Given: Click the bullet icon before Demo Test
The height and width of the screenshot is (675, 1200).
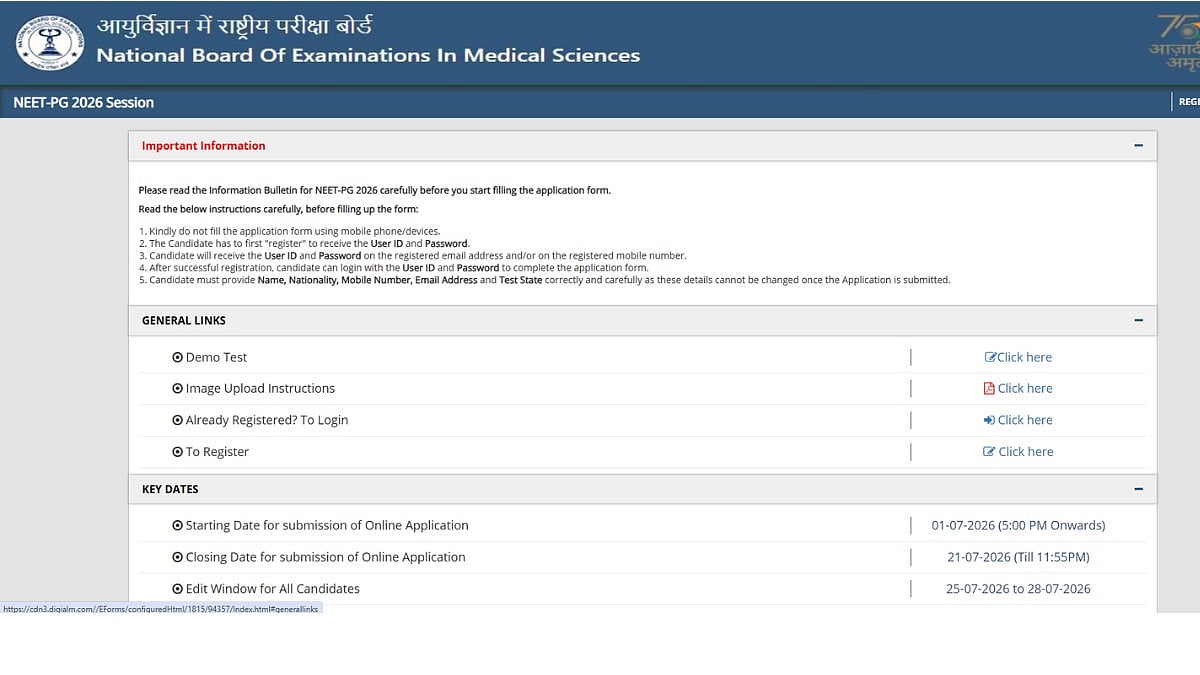Looking at the screenshot, I should coord(177,357).
